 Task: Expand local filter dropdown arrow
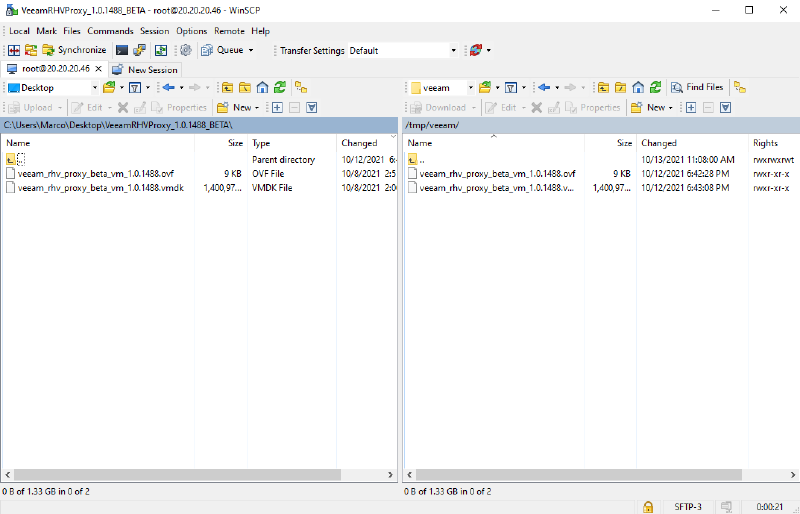pyautogui.click(x=148, y=88)
